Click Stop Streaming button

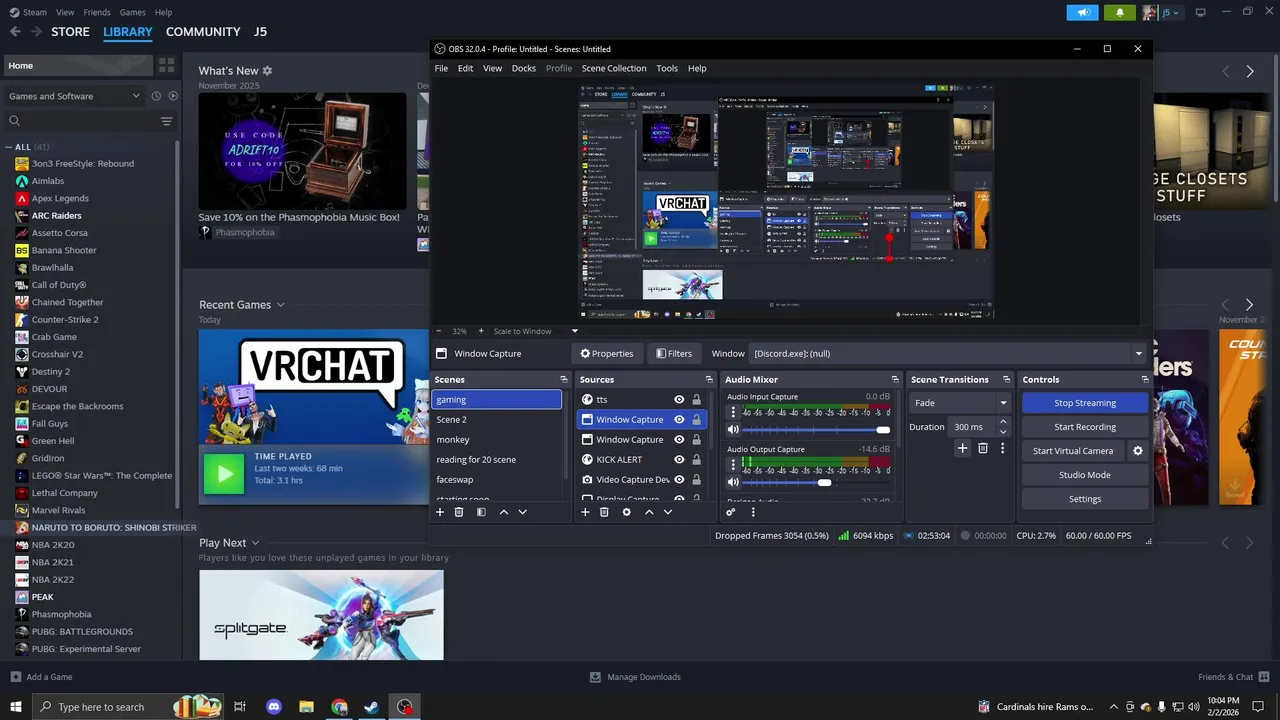click(1085, 403)
